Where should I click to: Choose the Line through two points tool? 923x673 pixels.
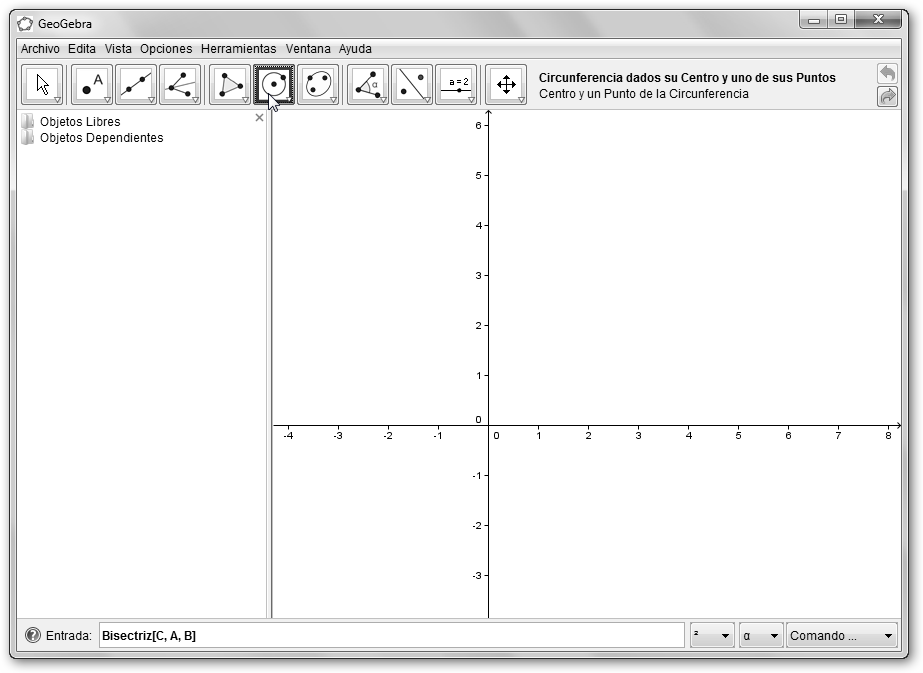pos(136,85)
